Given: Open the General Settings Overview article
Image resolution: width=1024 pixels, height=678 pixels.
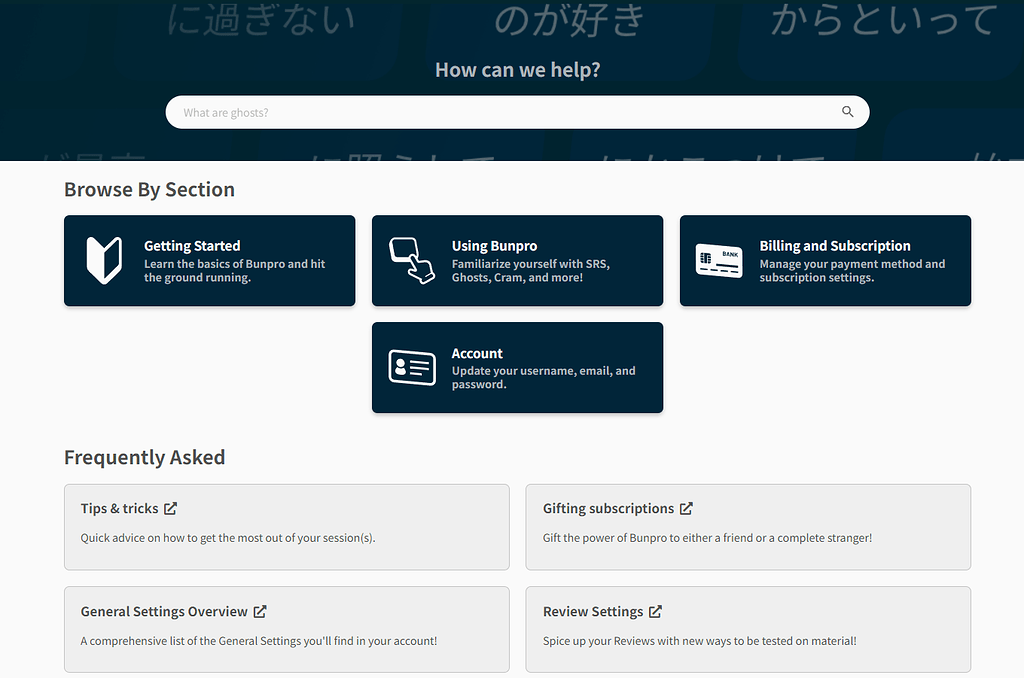Looking at the screenshot, I should pos(287,630).
